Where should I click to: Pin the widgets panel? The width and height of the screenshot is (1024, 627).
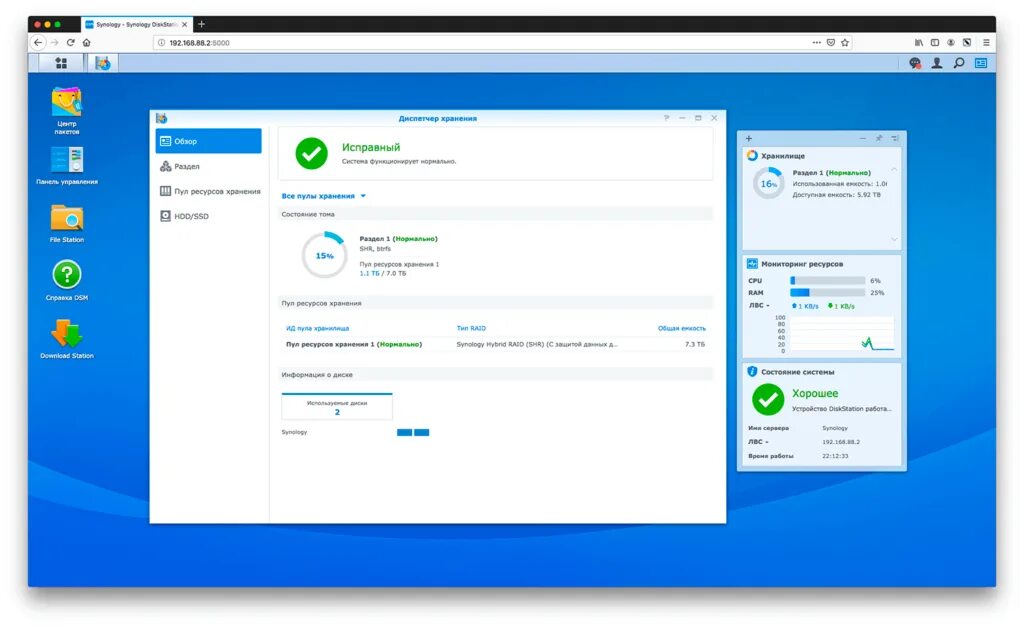(878, 138)
